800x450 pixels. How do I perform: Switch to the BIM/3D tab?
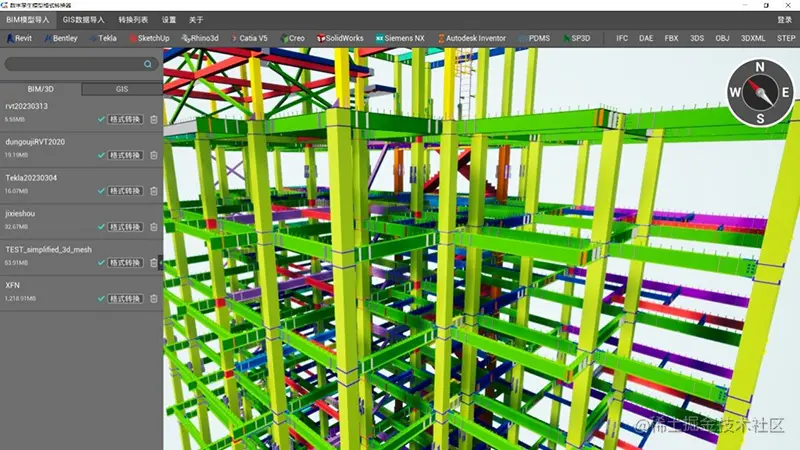point(41,89)
